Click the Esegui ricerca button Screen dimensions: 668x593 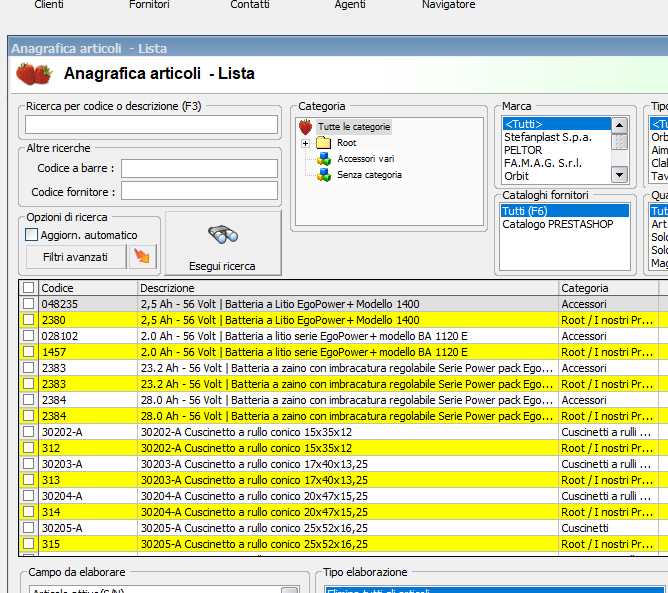[223, 243]
